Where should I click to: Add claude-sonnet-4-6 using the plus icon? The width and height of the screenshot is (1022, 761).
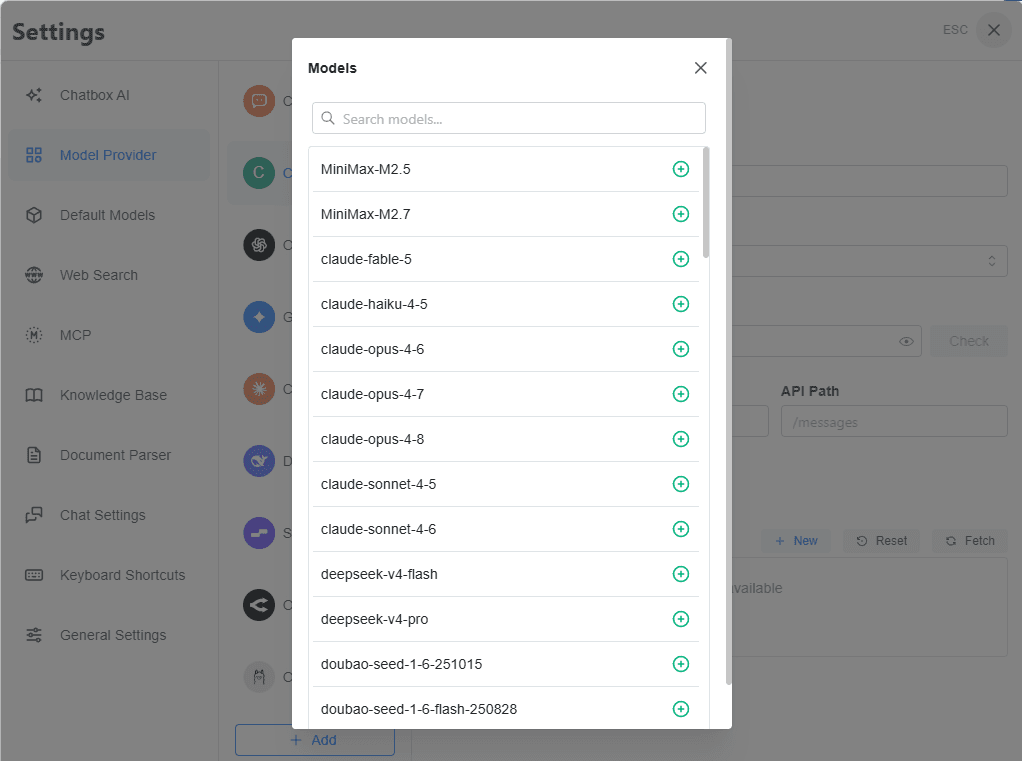pyautogui.click(x=680, y=529)
